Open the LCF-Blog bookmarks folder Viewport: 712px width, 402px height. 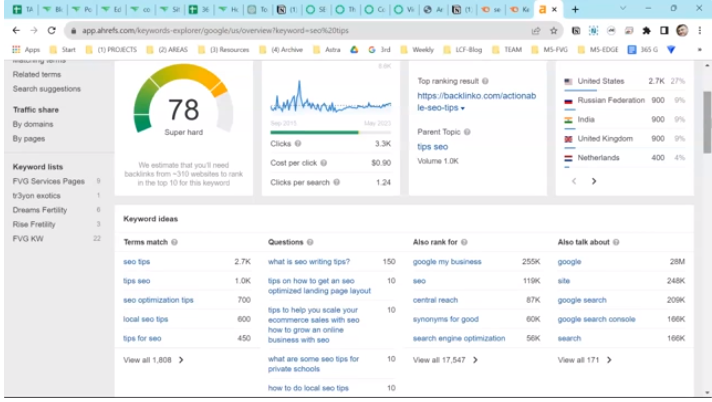(463, 50)
